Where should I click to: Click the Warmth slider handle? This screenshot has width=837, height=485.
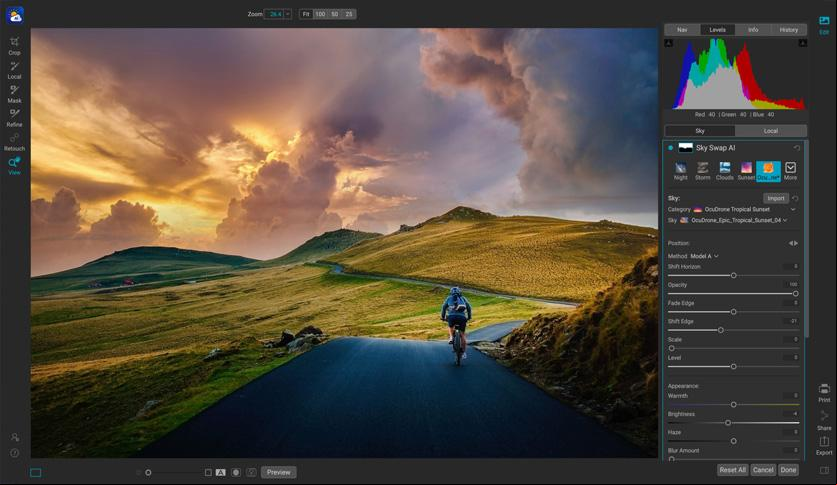pos(733,404)
